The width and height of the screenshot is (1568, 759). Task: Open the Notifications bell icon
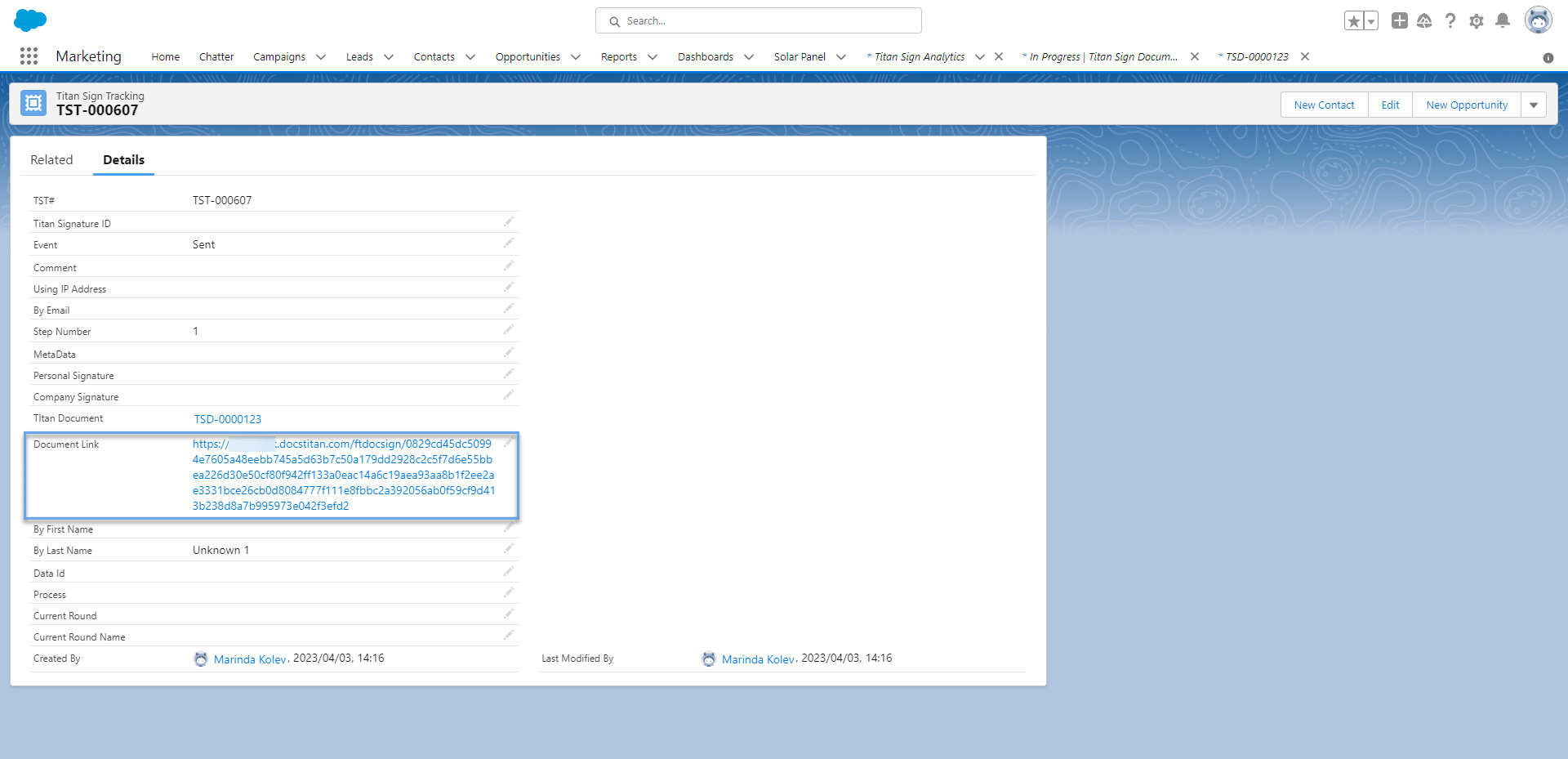click(x=1503, y=20)
